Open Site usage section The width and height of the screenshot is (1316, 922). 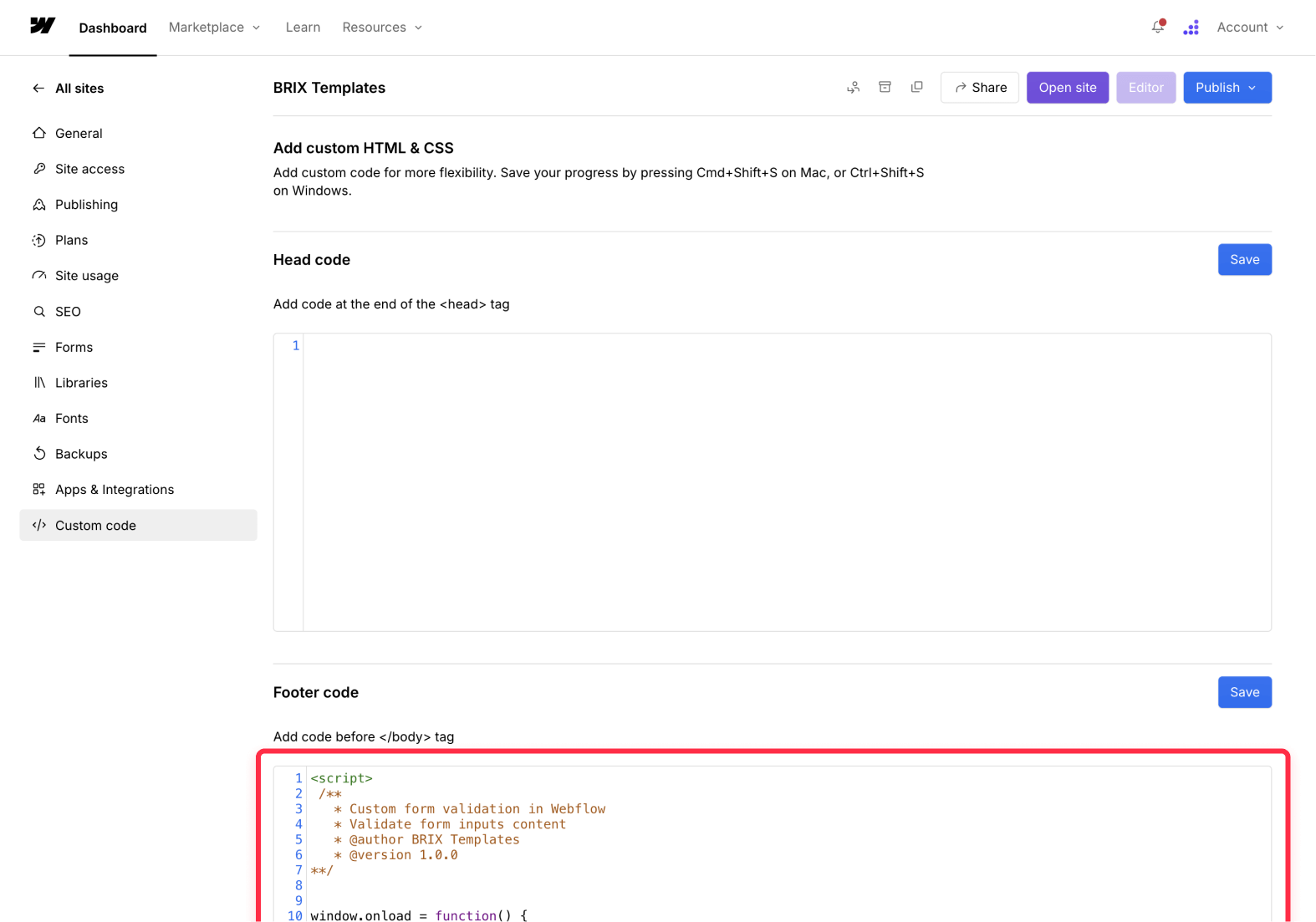coord(138,276)
